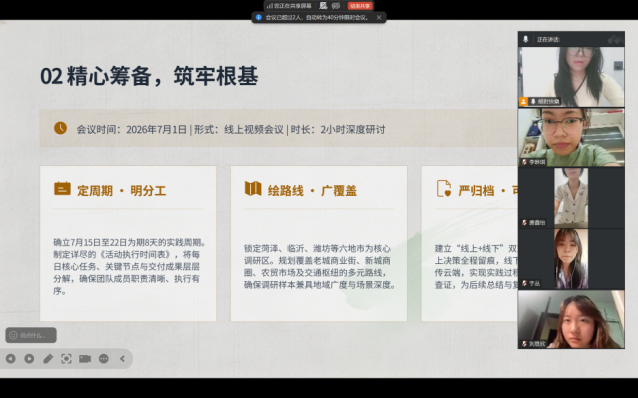This screenshot has width=638, height=398.
Task: Advance to the next slide
Action: tap(29, 359)
